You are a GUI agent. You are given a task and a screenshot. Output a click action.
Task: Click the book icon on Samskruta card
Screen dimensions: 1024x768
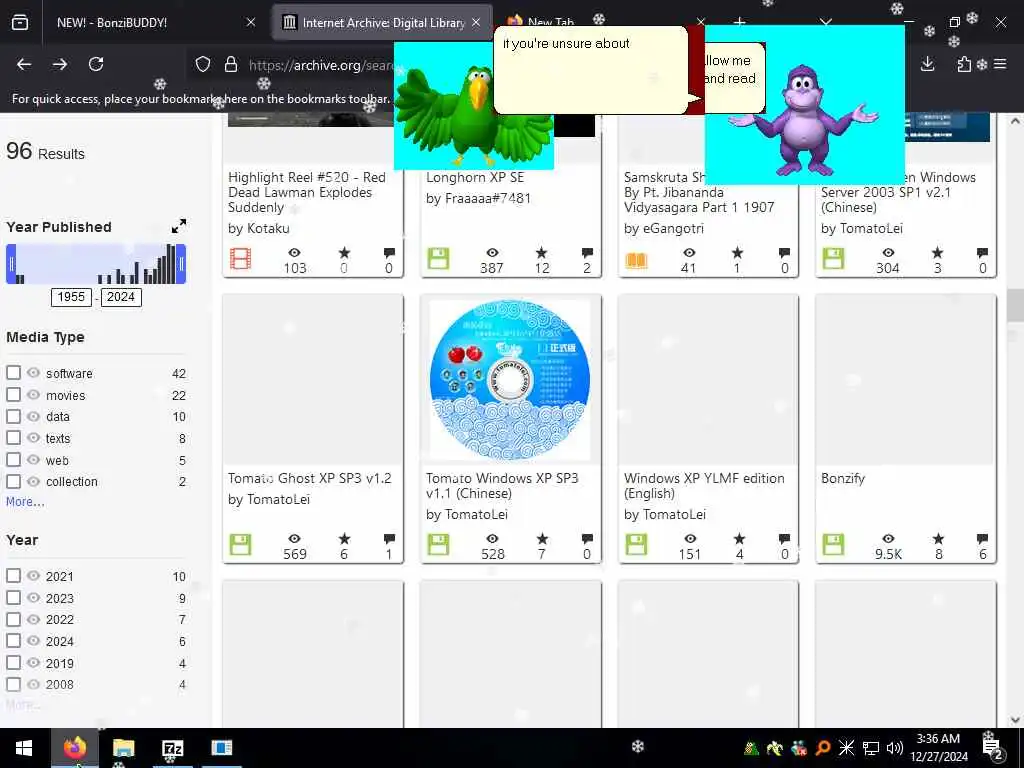[636, 261]
